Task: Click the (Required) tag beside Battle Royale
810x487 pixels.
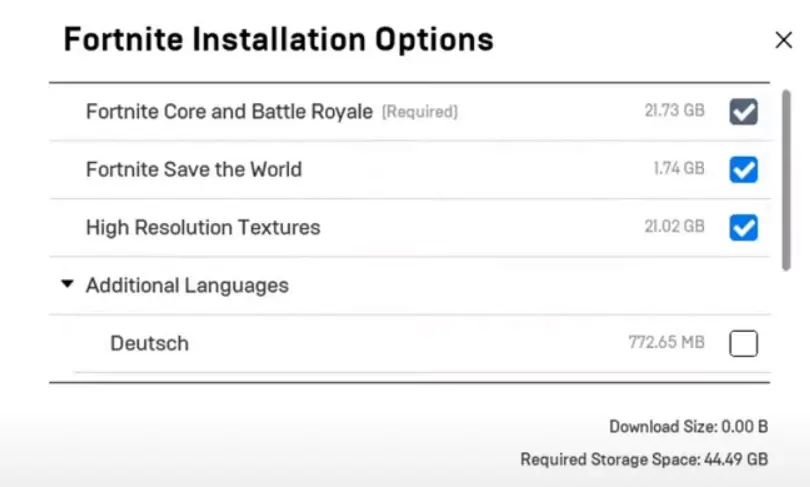Action: tap(420, 112)
